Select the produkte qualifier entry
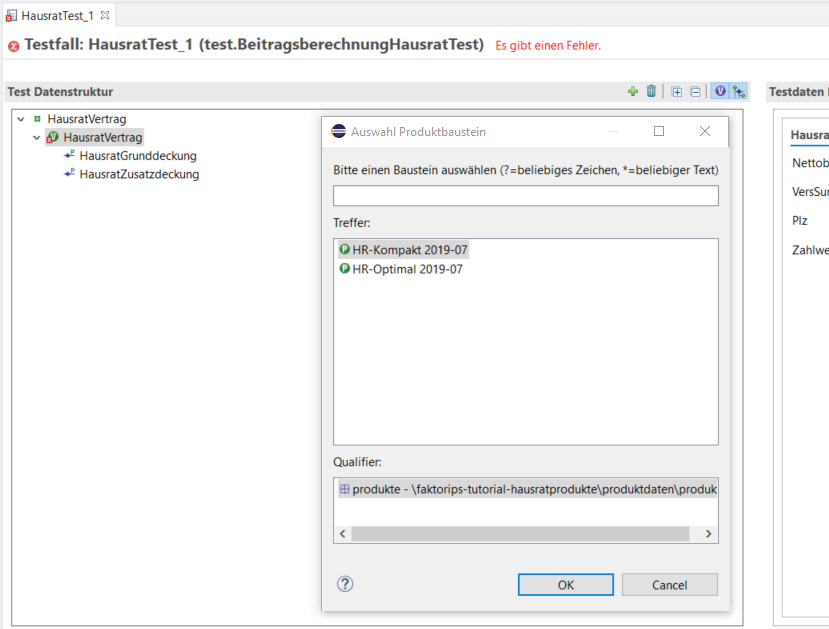829x629 pixels. [530, 490]
